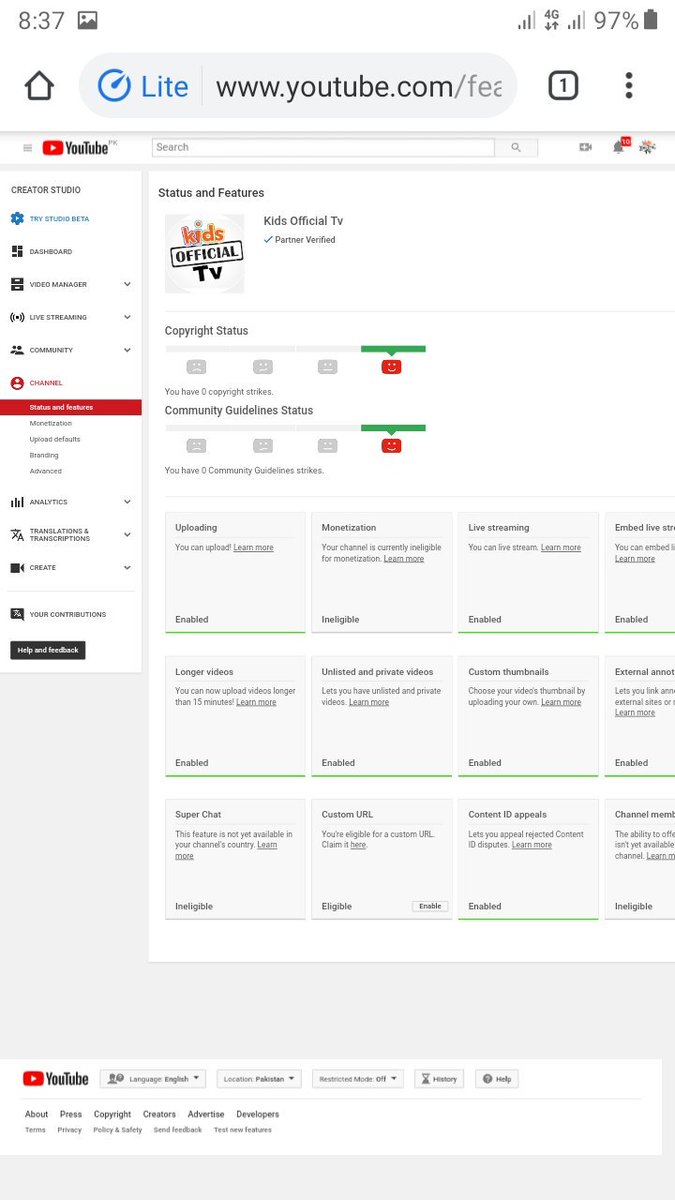The width and height of the screenshot is (675, 1200).
Task: Expand the Analytics section
Action: click(127, 502)
